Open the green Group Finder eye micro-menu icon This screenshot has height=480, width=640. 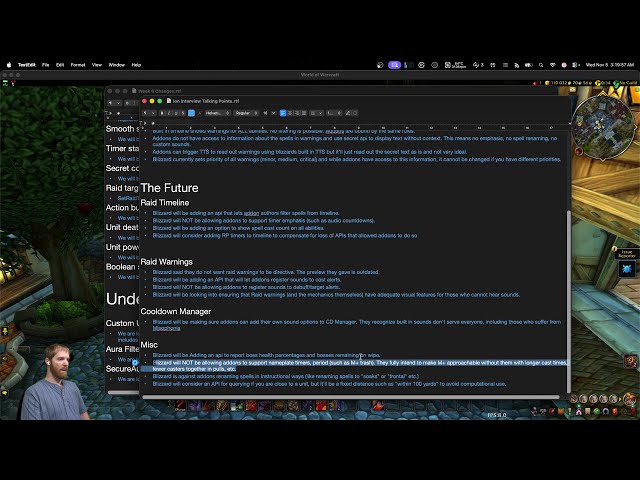[597, 411]
